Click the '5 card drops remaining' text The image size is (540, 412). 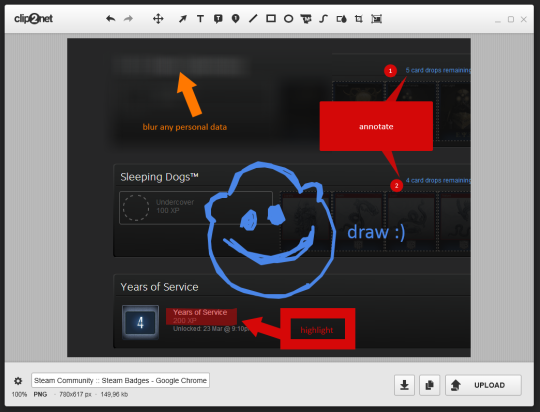coord(438,70)
